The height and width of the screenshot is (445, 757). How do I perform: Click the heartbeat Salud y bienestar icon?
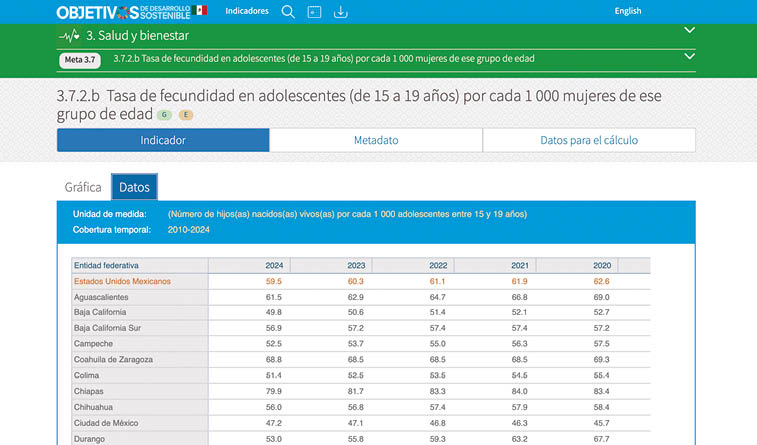(69, 35)
